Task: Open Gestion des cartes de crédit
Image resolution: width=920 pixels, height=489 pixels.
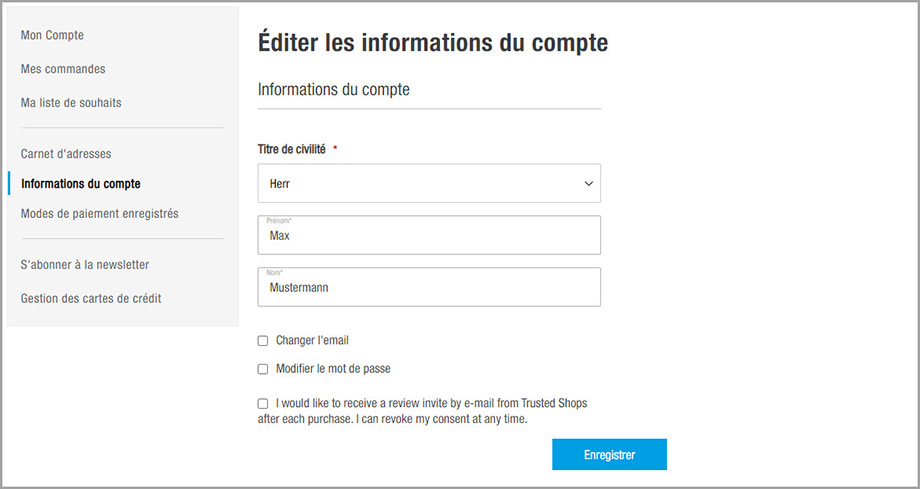Action: 91,298
